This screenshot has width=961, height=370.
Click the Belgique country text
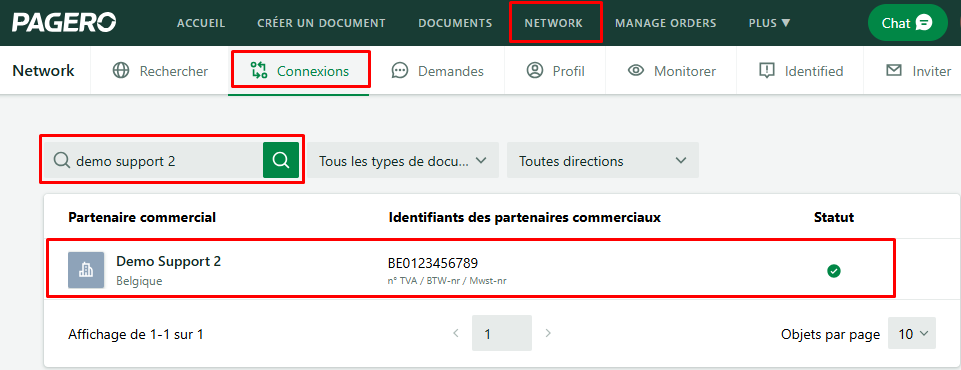click(139, 281)
